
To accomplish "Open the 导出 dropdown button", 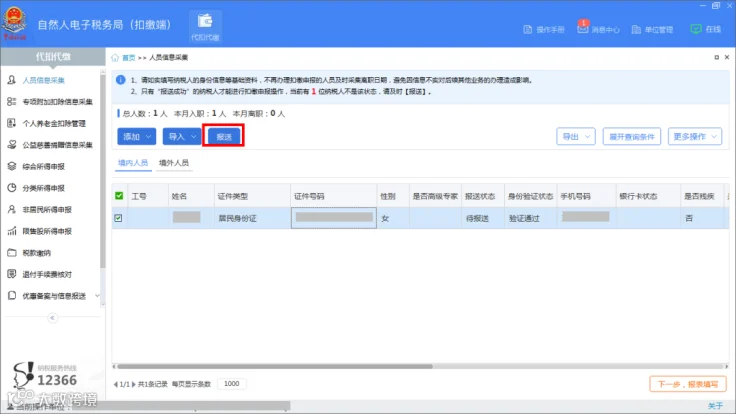I will 576,137.
